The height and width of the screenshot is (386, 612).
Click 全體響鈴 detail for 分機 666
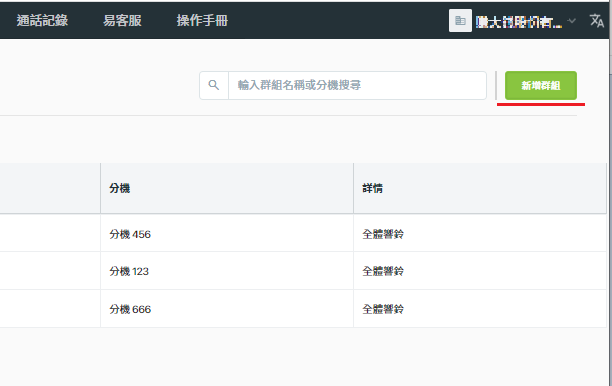point(383,309)
